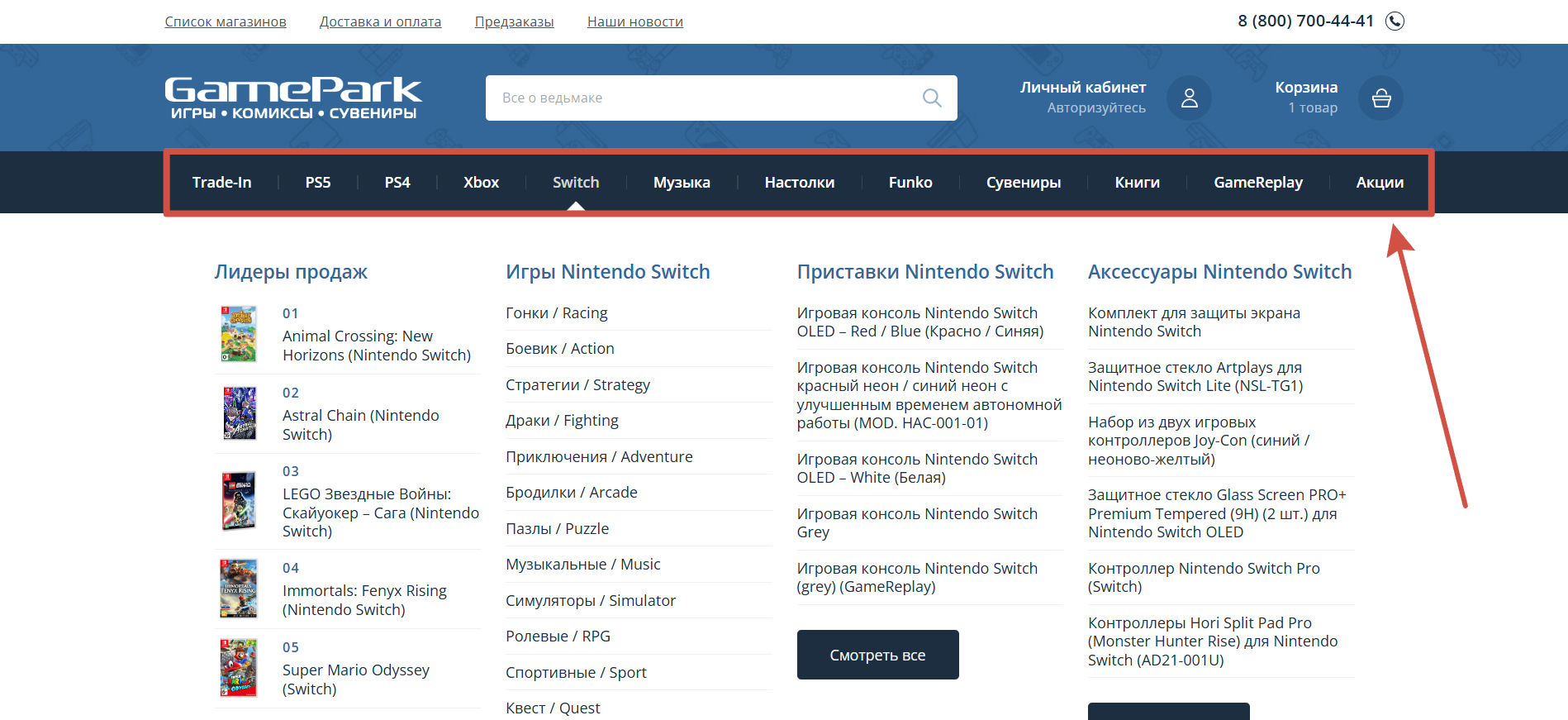Open the Xbox menu section
This screenshot has height=720, width=1568.
(481, 182)
